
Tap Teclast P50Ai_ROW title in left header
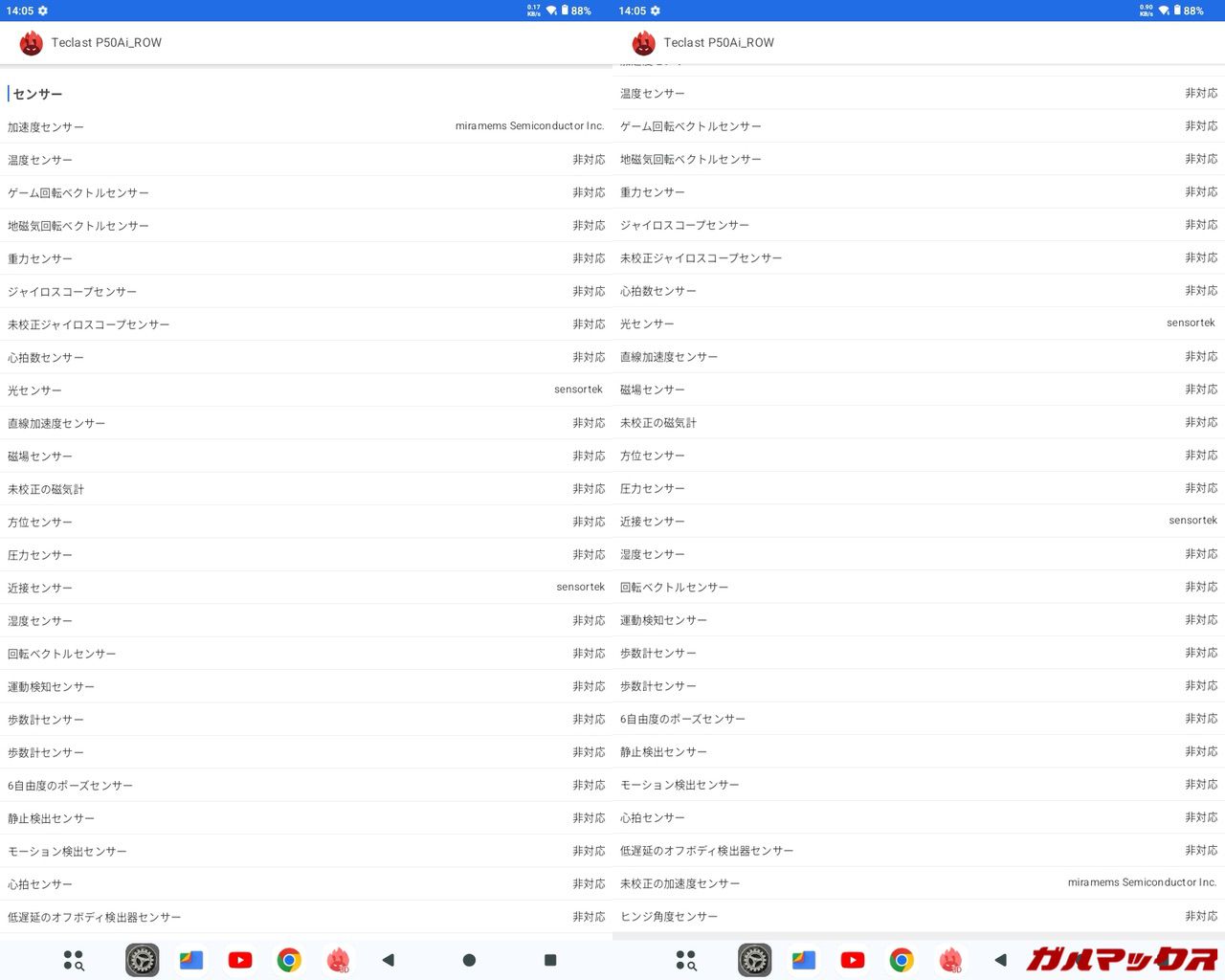tap(106, 43)
